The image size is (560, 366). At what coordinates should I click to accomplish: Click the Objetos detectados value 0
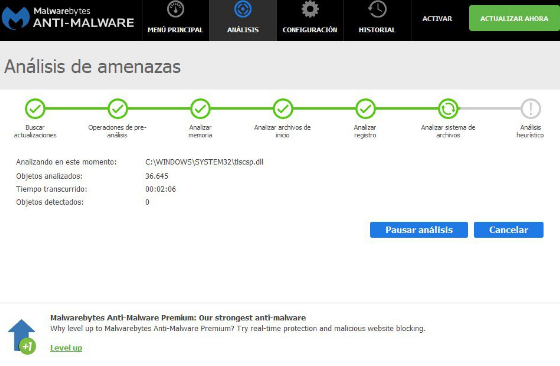pos(147,202)
